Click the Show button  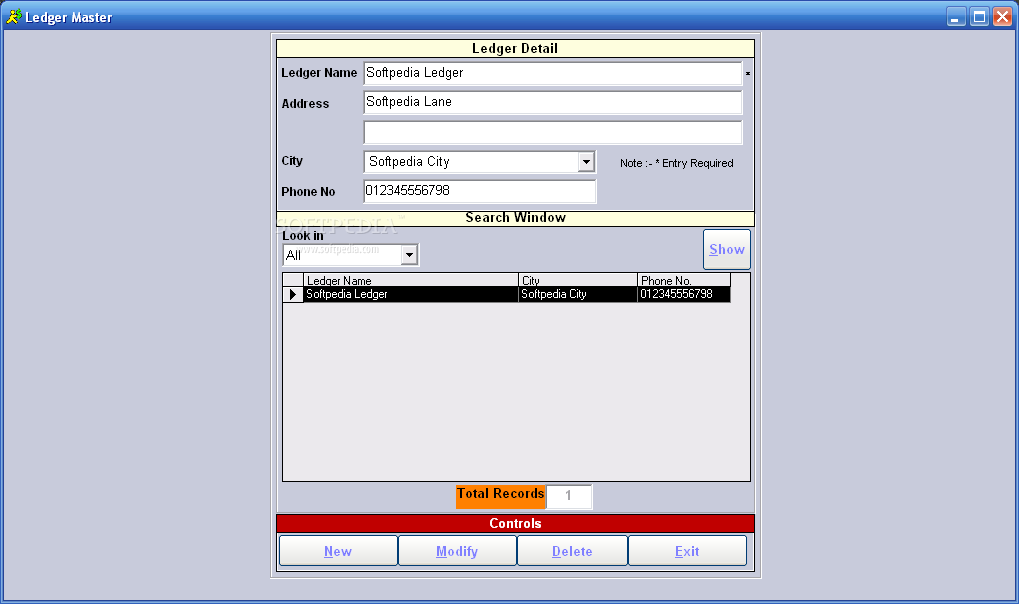point(727,249)
